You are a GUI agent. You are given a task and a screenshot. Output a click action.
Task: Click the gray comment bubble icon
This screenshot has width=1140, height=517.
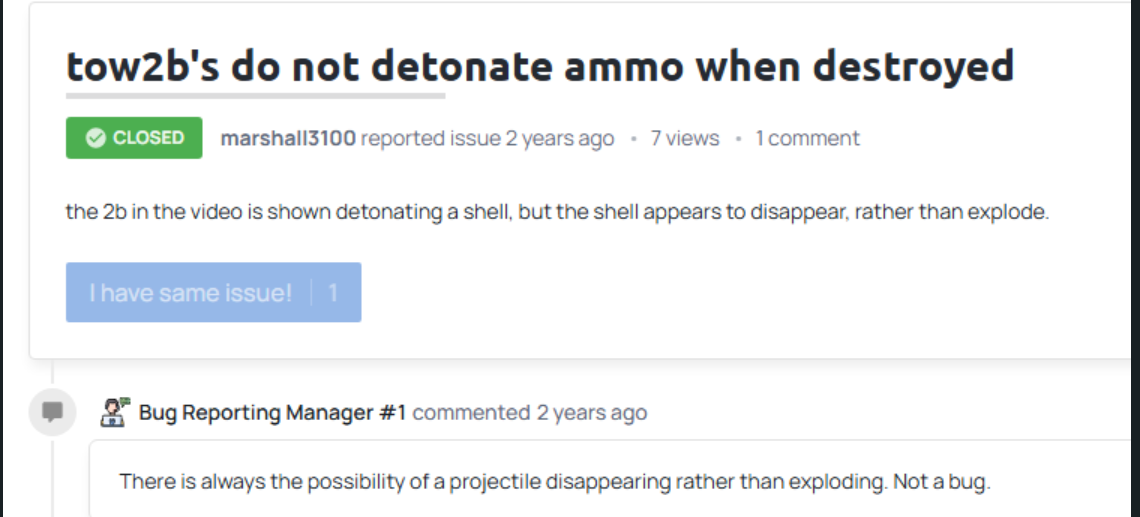pyautogui.click(x=53, y=411)
